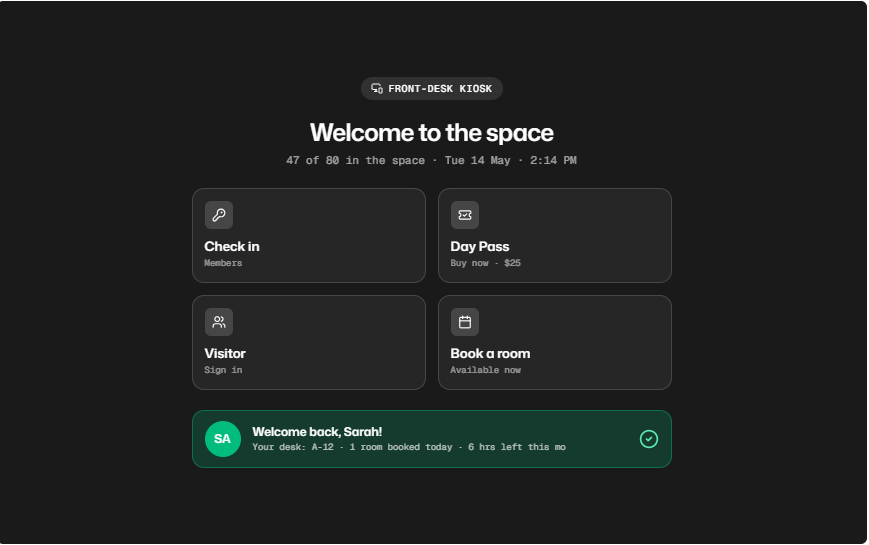Click the kiosk monitor icon in badge

pyautogui.click(x=377, y=89)
